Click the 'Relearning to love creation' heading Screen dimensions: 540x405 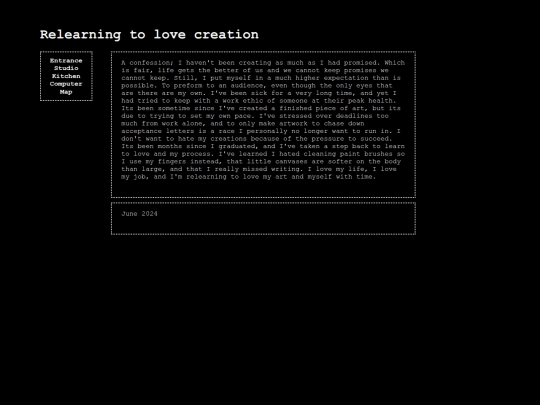pyautogui.click(x=149, y=35)
